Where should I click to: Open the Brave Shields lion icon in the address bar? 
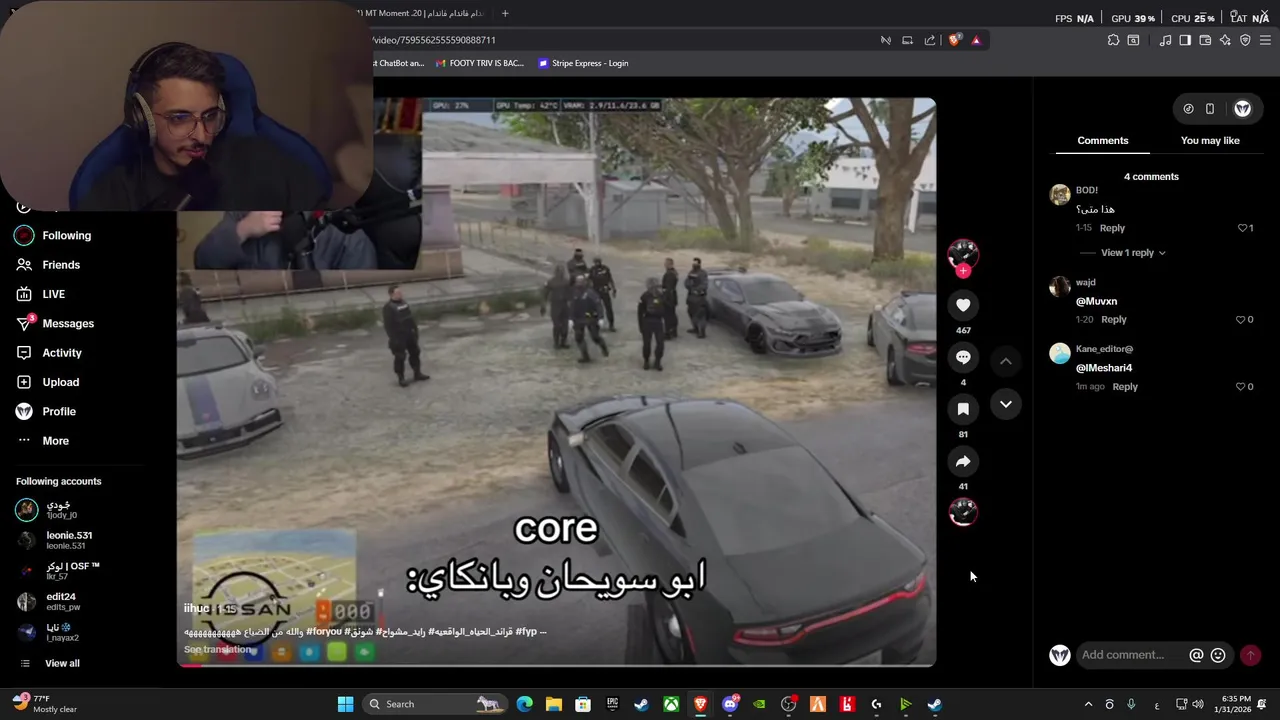point(954,40)
